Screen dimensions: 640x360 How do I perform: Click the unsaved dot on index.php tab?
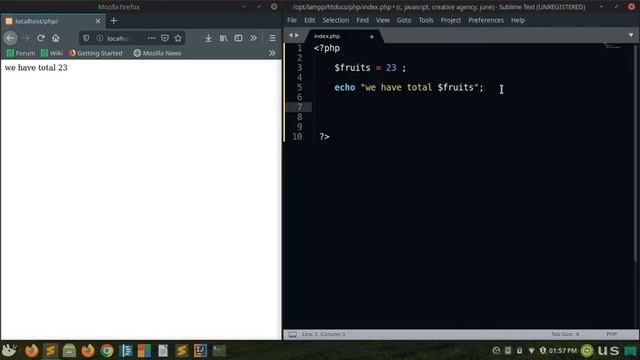(x=371, y=37)
